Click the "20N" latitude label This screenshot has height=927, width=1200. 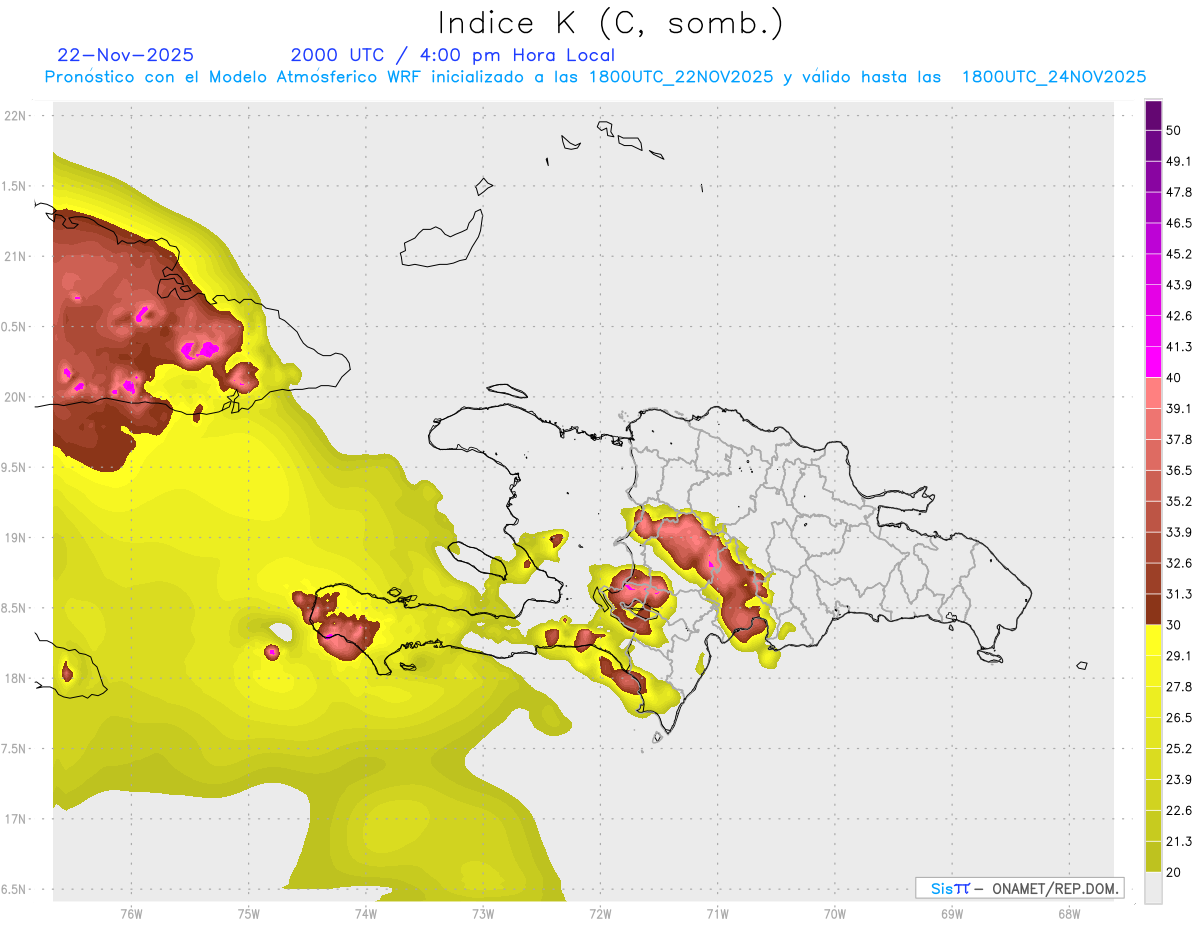14,397
